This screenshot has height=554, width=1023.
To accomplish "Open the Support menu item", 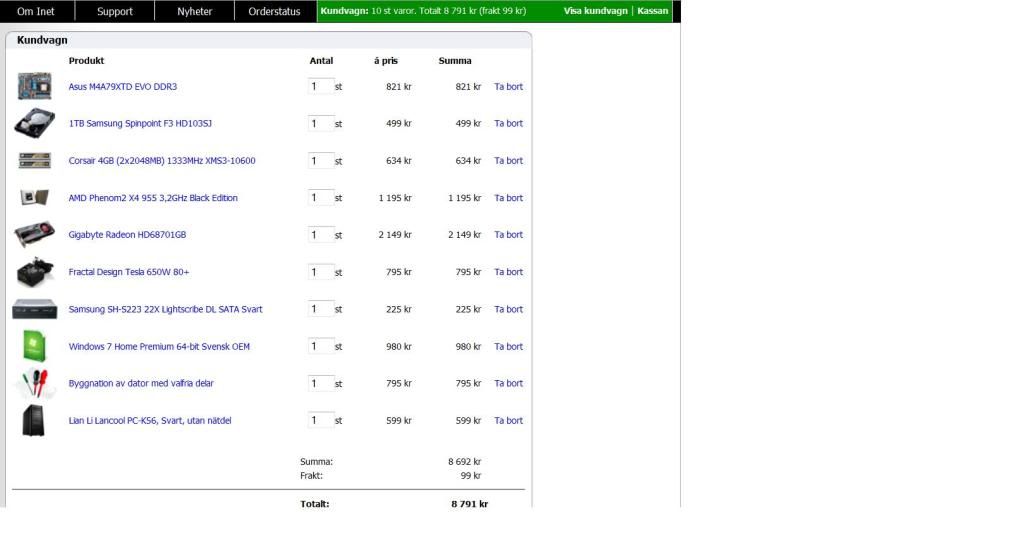I will (115, 12).
